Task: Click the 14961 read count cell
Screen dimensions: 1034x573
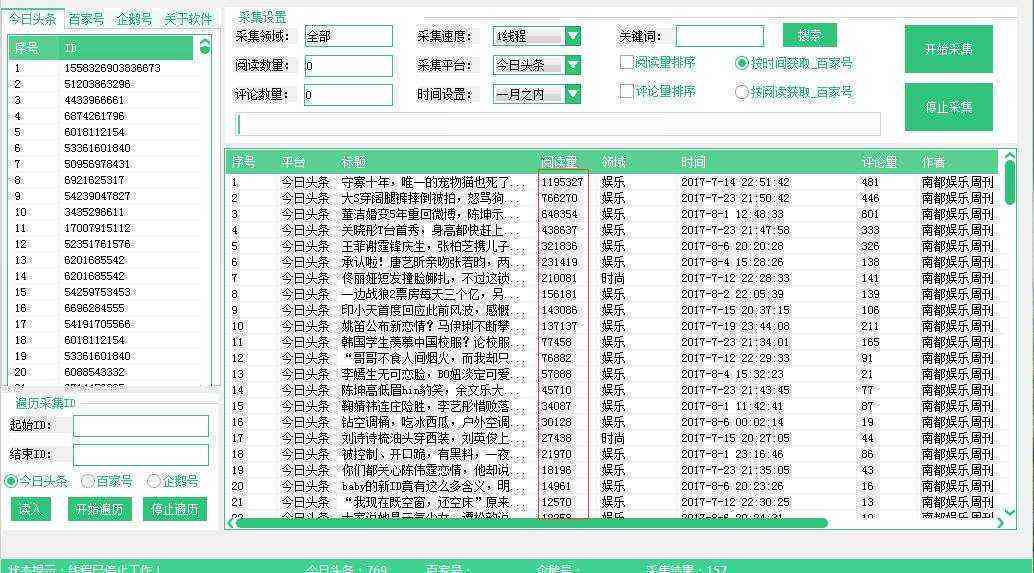Action: (x=556, y=486)
